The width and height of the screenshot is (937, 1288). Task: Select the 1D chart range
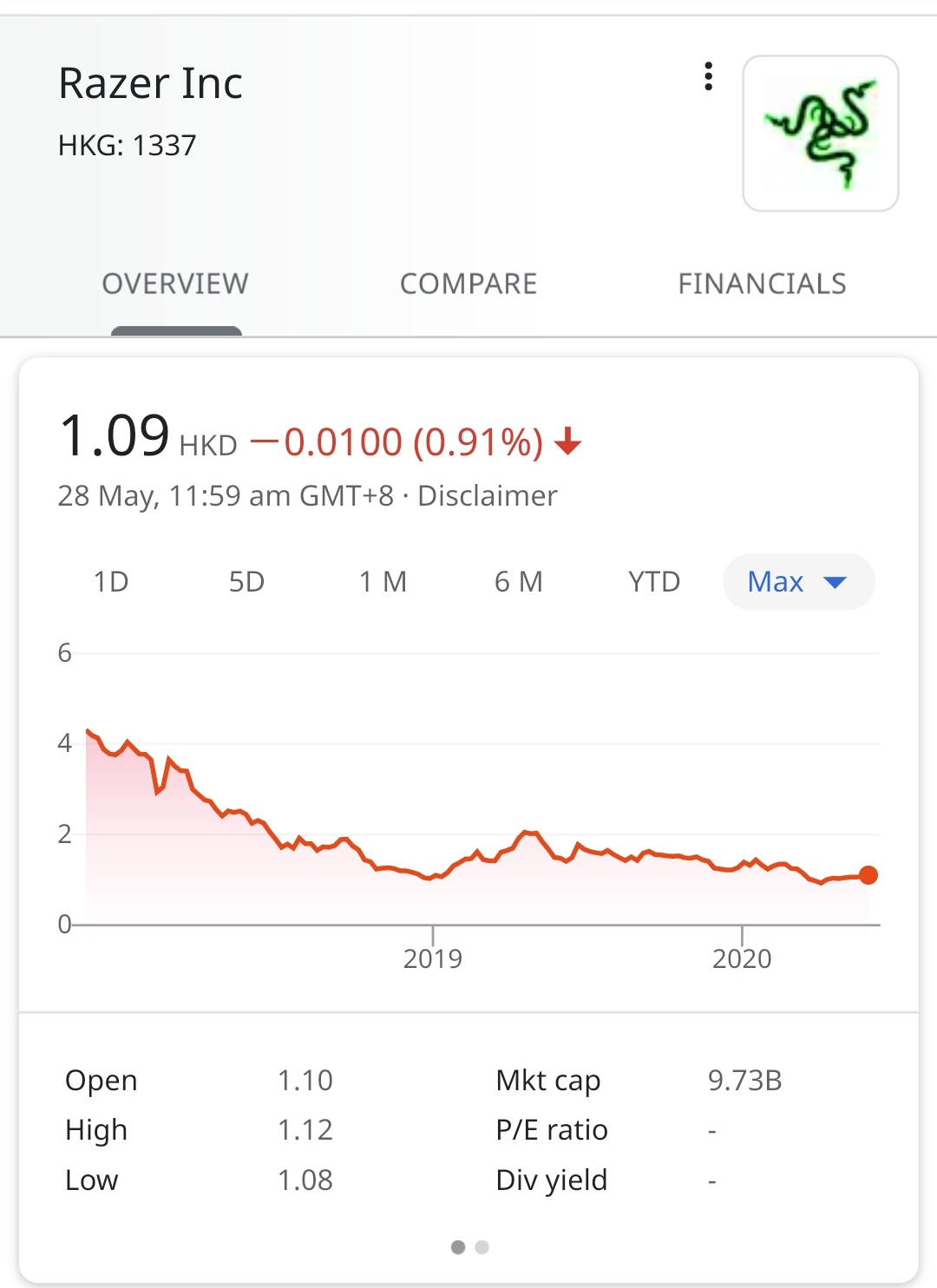pyautogui.click(x=111, y=581)
